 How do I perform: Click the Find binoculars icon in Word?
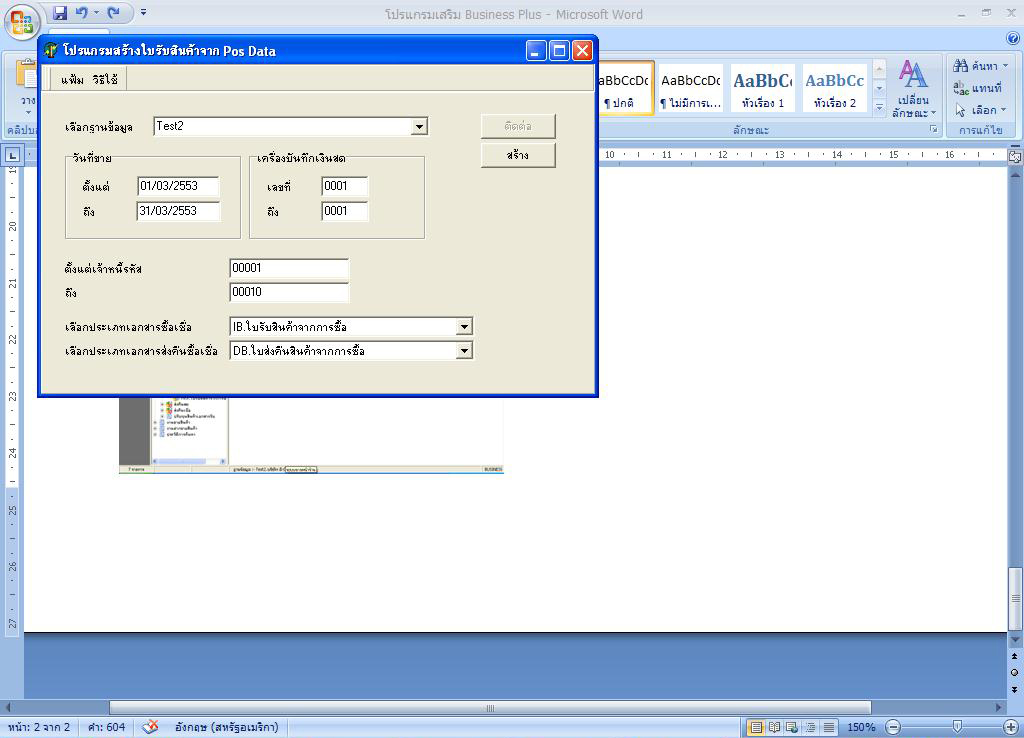[960, 65]
